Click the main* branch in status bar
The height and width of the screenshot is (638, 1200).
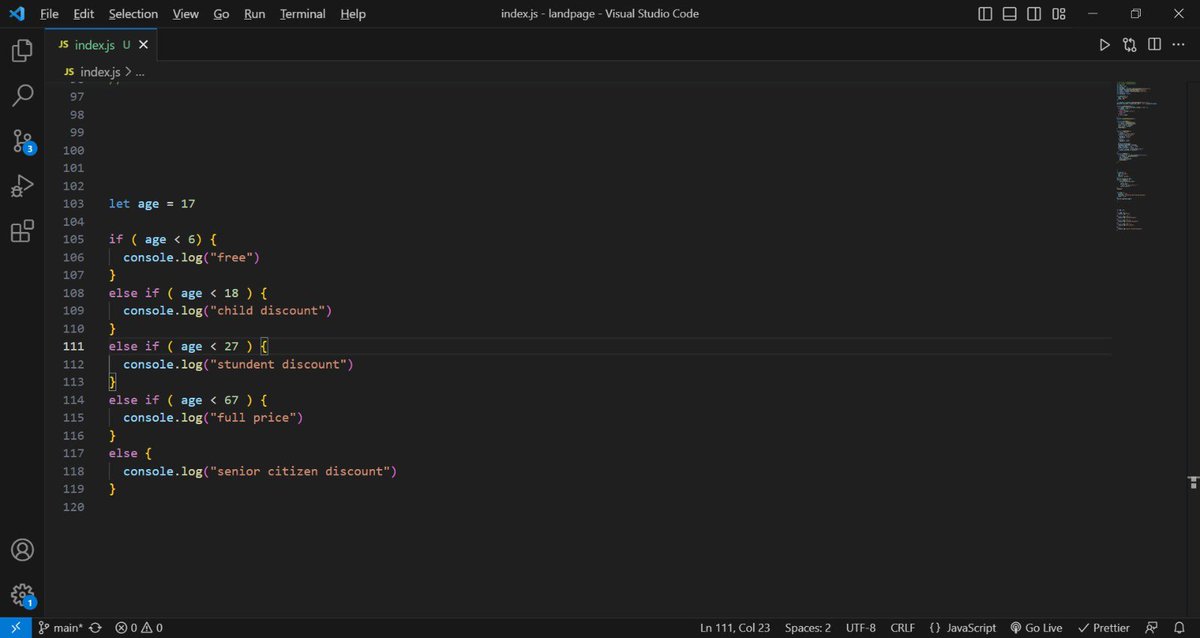click(60, 628)
